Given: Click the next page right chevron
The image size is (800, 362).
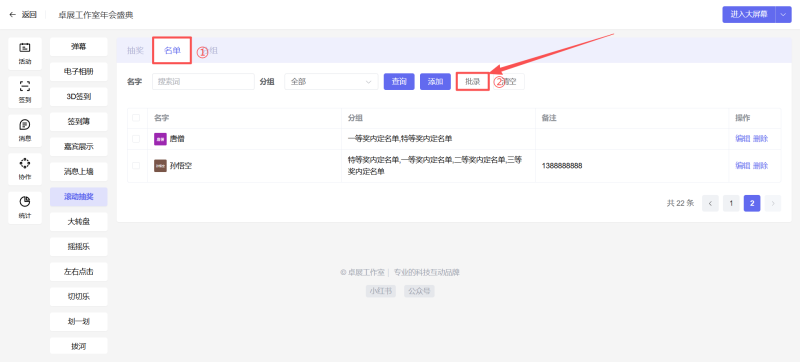Looking at the screenshot, I should point(773,203).
